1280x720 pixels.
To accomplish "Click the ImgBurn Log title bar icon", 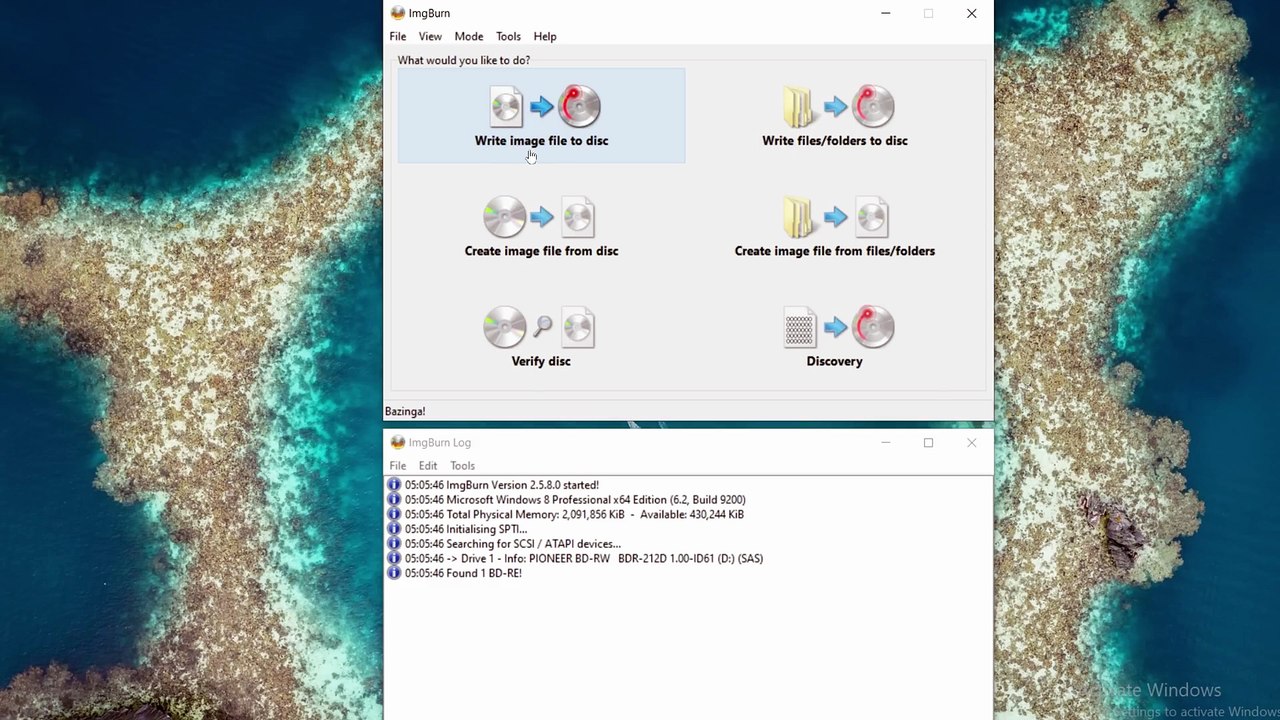I will (x=398, y=442).
